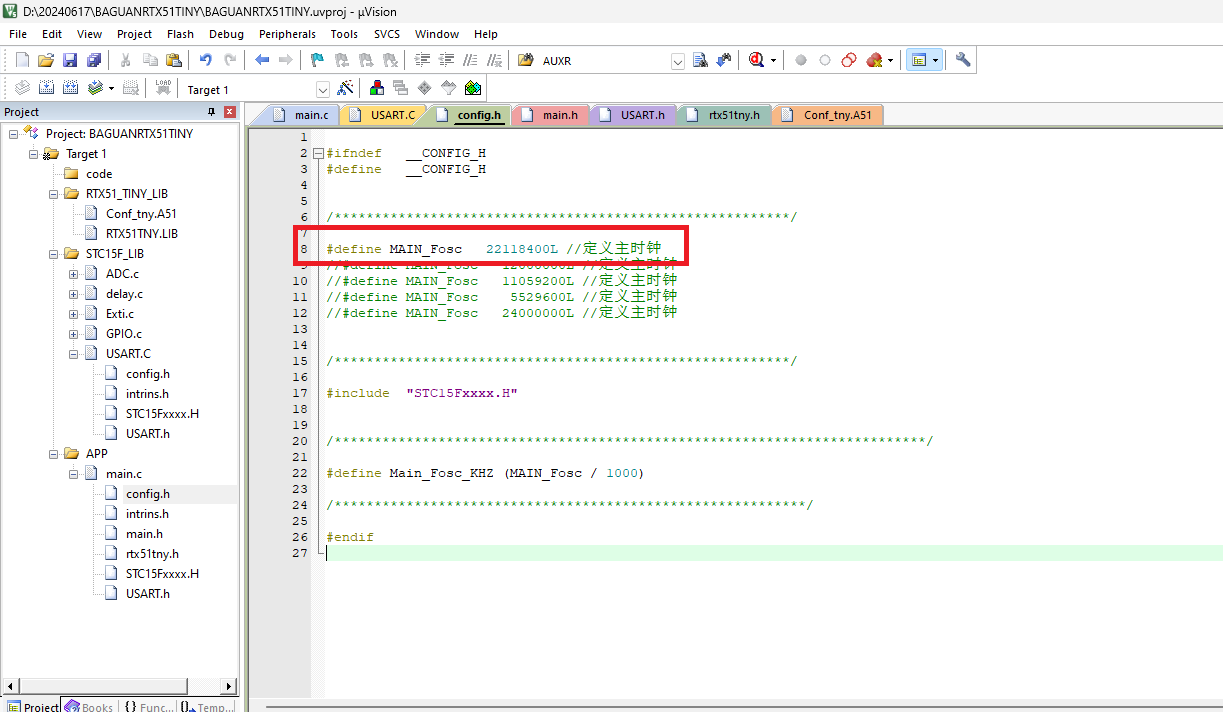Viewport: 1223px width, 712px height.
Task: Open debug session dropdown arrow
Action: coord(774,60)
